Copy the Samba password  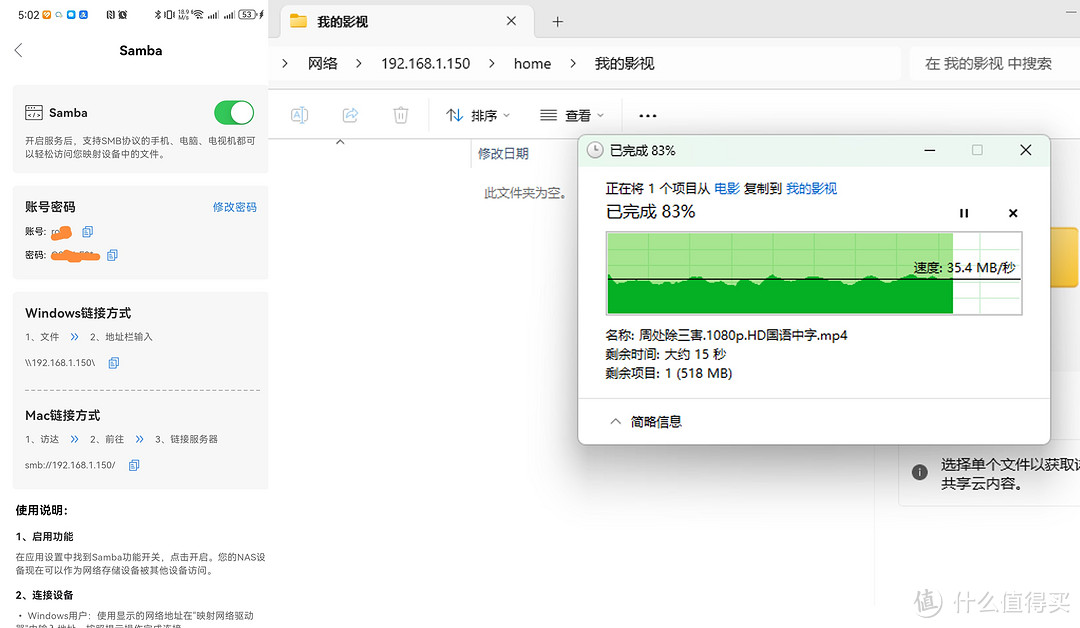pyautogui.click(x=111, y=255)
